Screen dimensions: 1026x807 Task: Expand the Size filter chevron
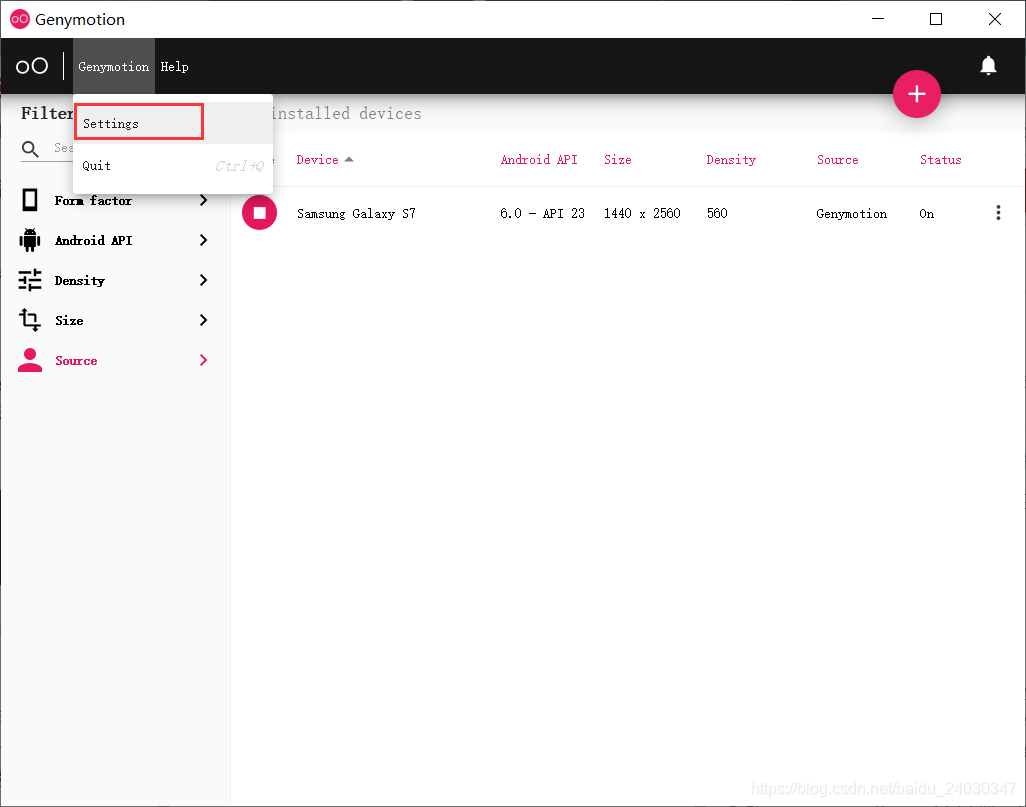[x=203, y=320]
